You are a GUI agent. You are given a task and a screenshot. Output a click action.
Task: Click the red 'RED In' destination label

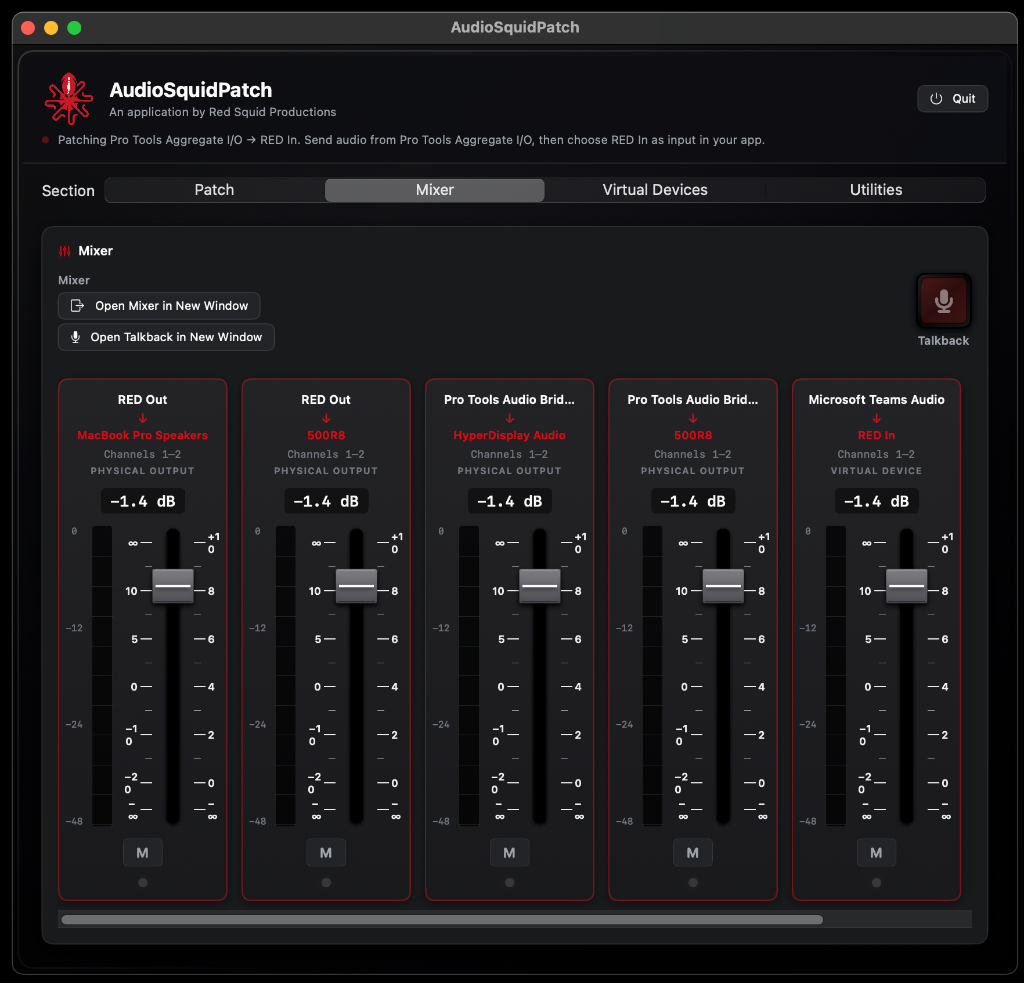tap(876, 435)
